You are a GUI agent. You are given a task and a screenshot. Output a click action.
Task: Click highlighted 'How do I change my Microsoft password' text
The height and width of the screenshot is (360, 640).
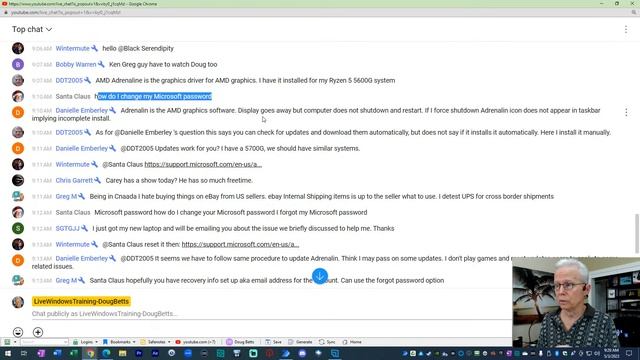[x=153, y=96]
